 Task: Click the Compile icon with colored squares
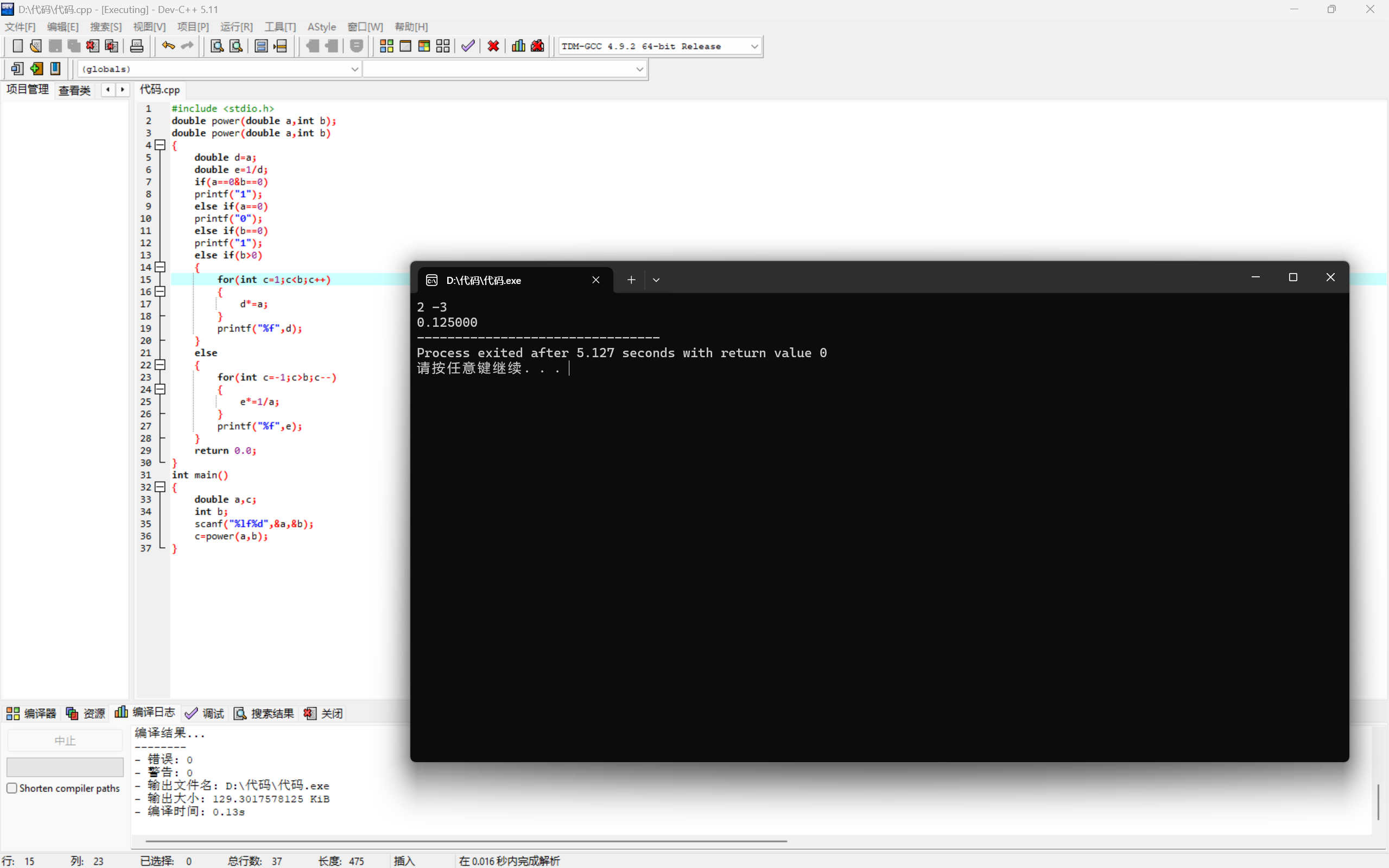pyautogui.click(x=386, y=46)
